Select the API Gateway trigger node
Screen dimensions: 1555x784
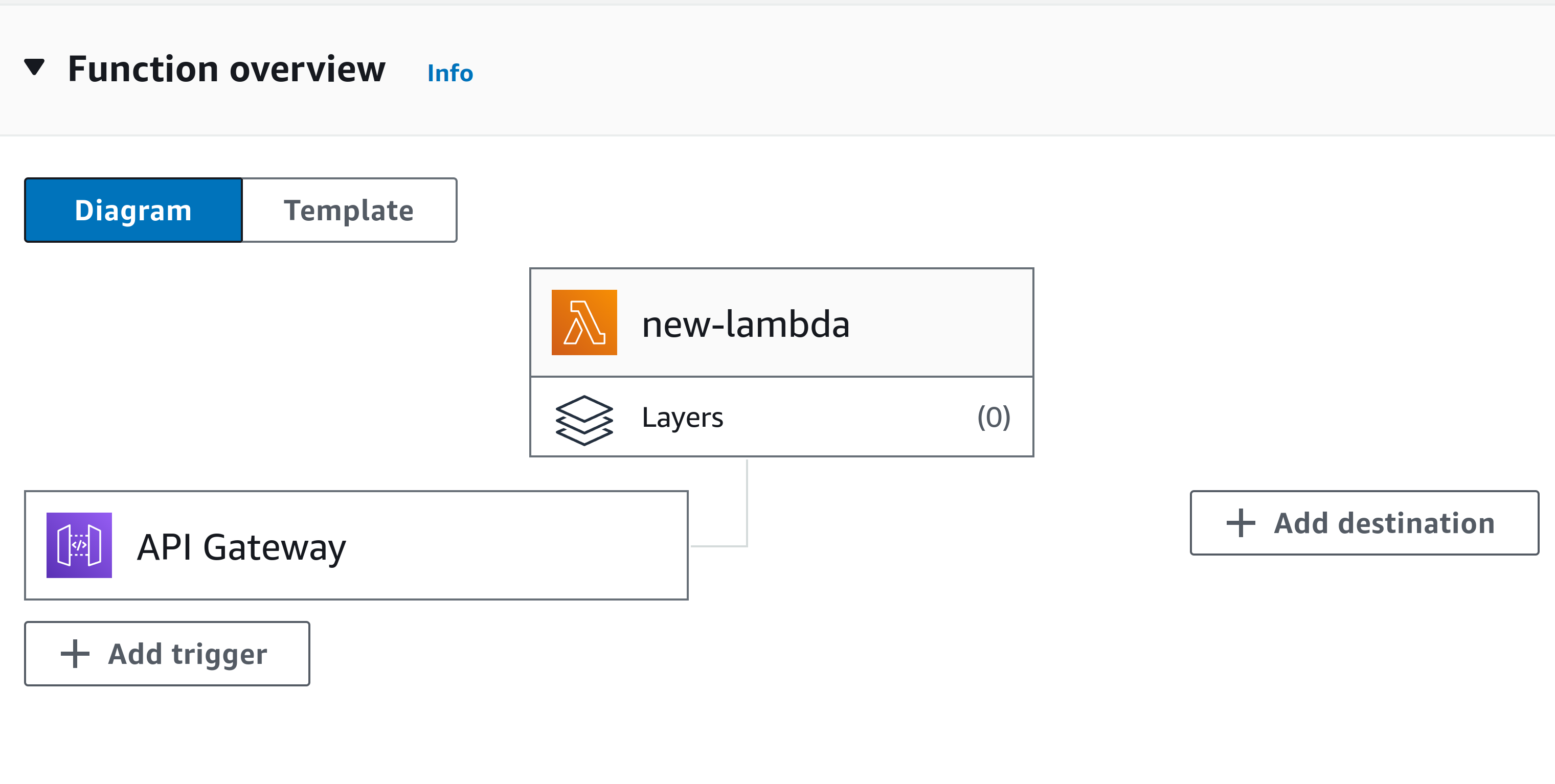356,546
